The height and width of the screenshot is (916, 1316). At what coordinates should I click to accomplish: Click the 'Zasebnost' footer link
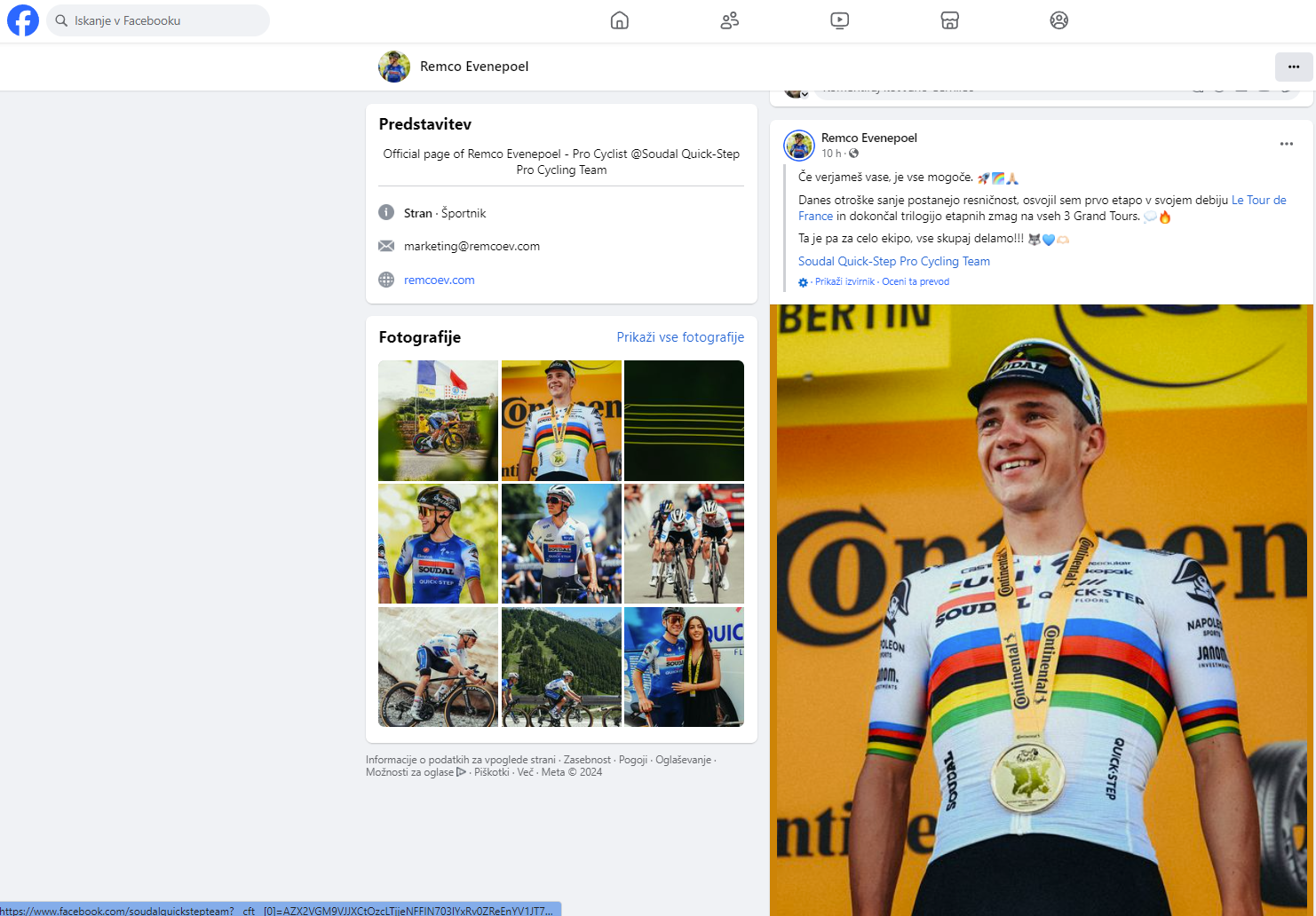587,760
